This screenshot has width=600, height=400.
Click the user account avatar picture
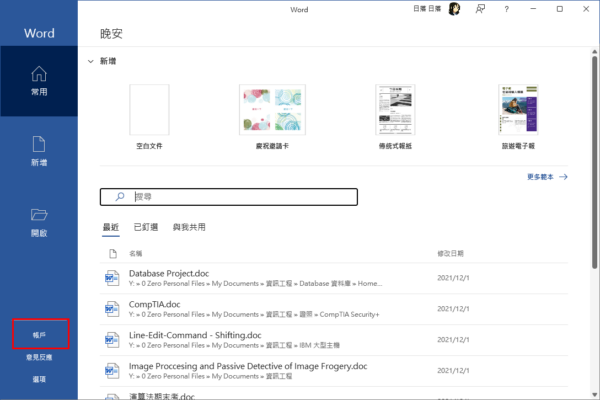coord(454,9)
